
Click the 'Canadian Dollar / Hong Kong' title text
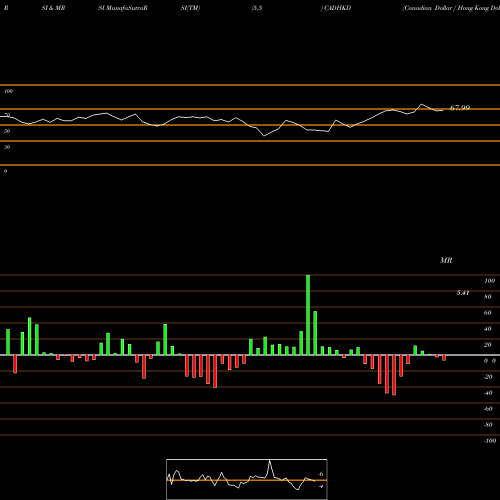click(451, 8)
